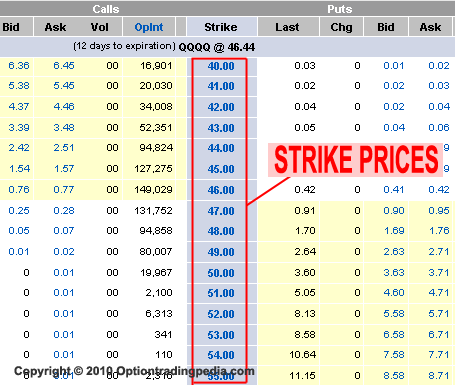Choose call ask 0.07
This screenshot has height=385, width=455.
click(x=64, y=231)
